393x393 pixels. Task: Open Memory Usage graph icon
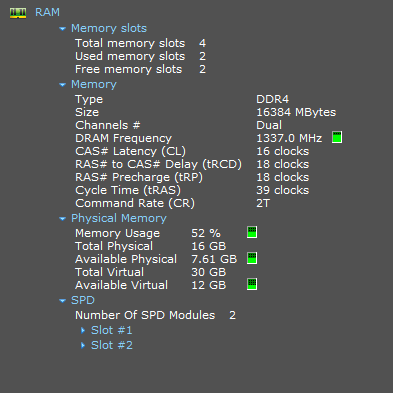point(252,232)
